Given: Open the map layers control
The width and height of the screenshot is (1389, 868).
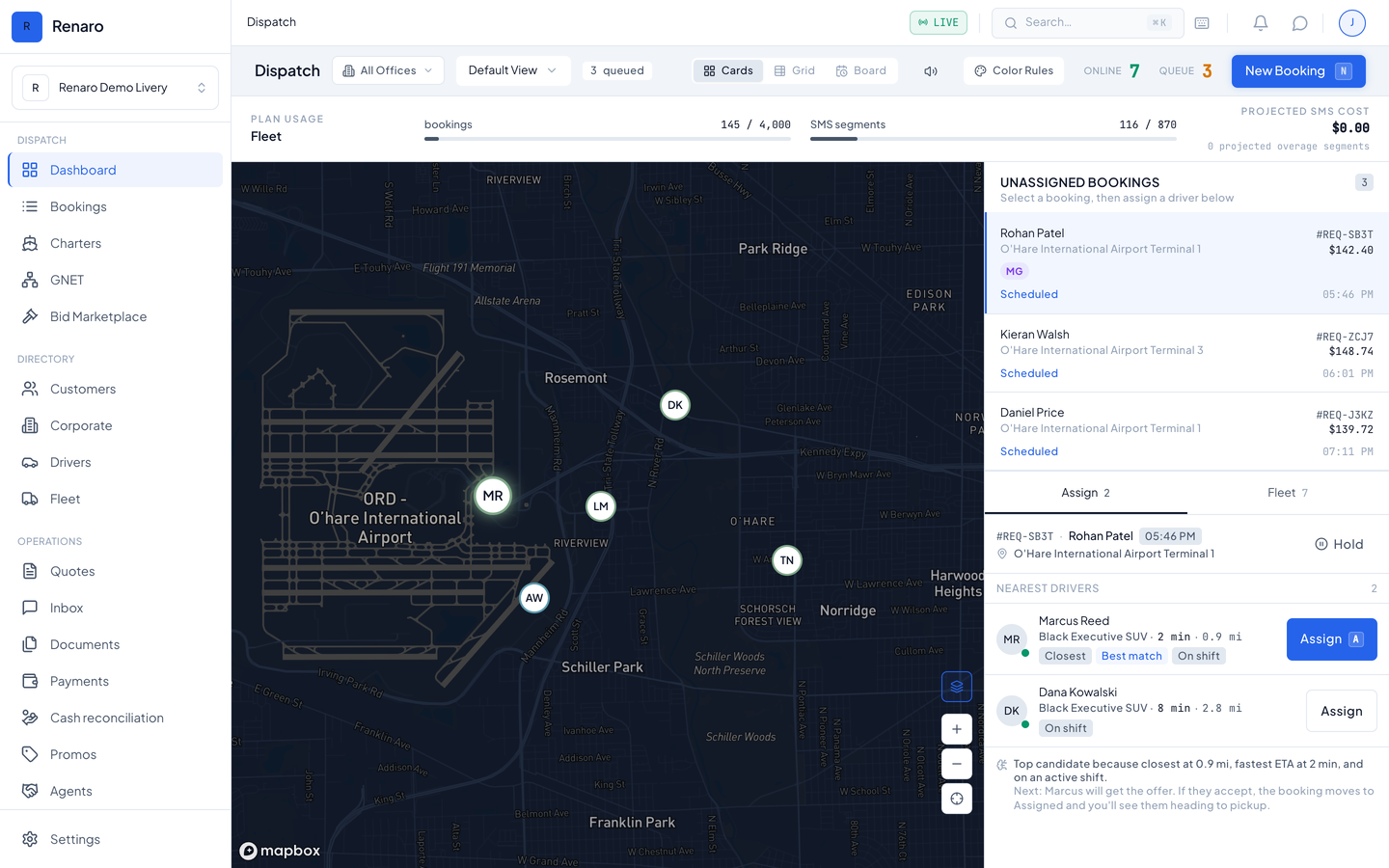Looking at the screenshot, I should [x=957, y=687].
